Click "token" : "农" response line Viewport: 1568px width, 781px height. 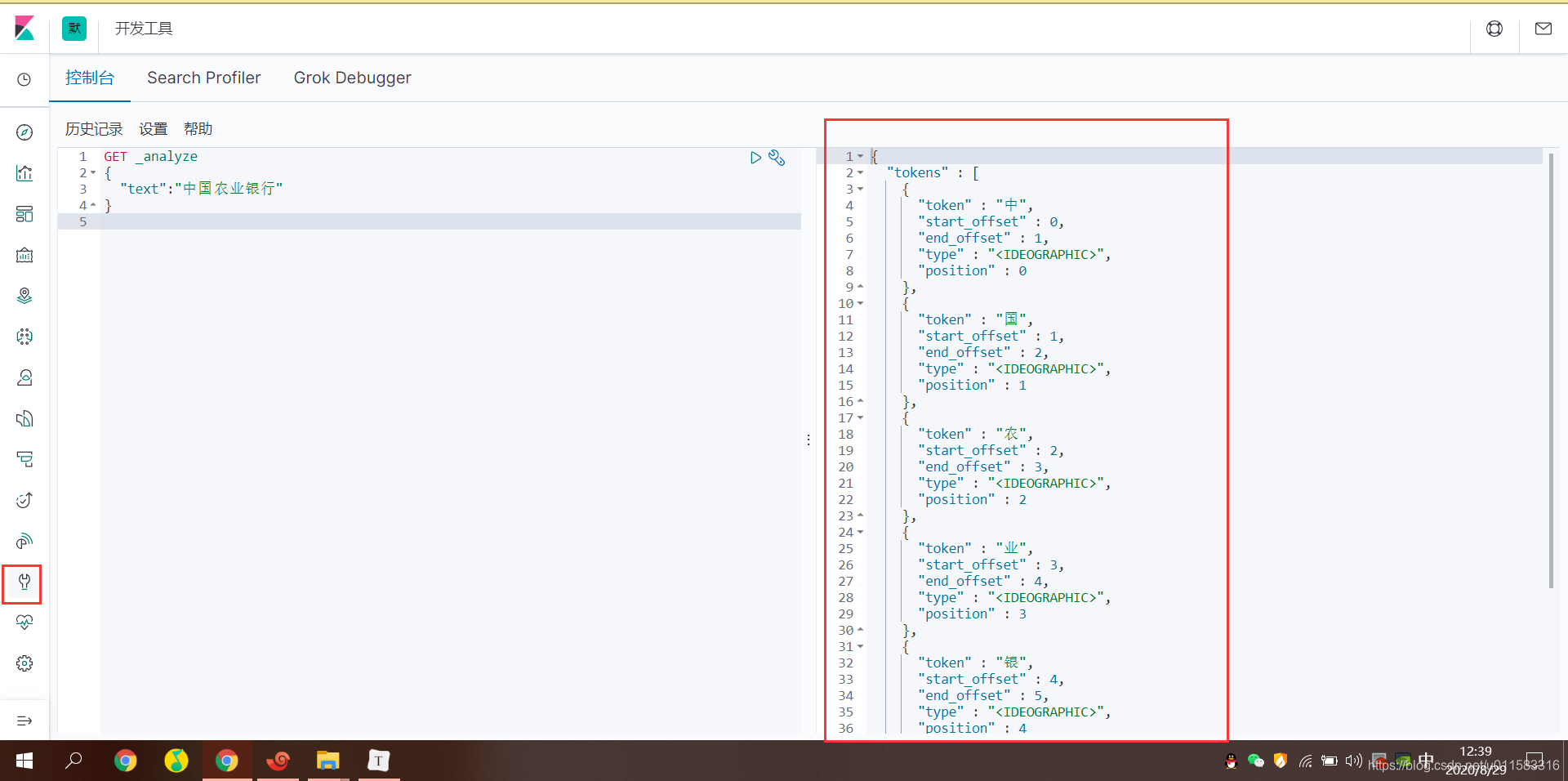coord(975,434)
